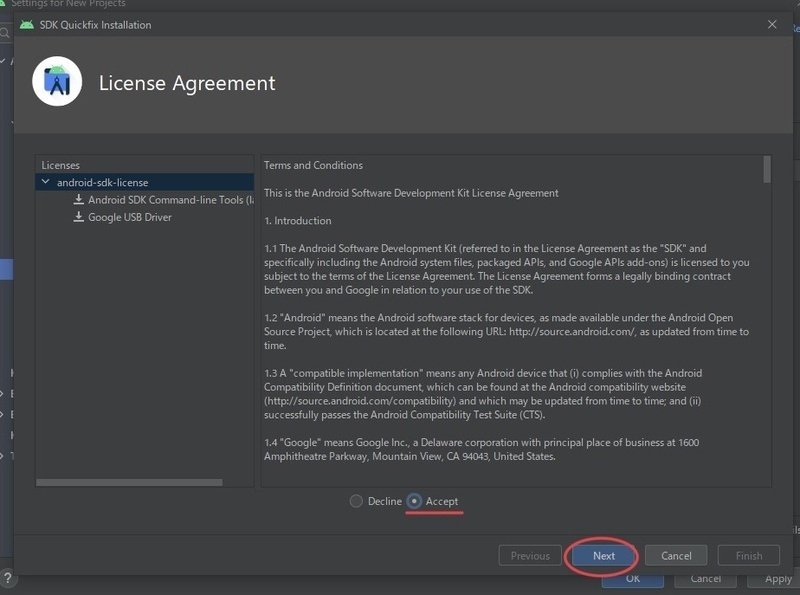Viewport: 800px width, 595px height.
Task: Click the Licenses panel label
Action: [x=60, y=165]
